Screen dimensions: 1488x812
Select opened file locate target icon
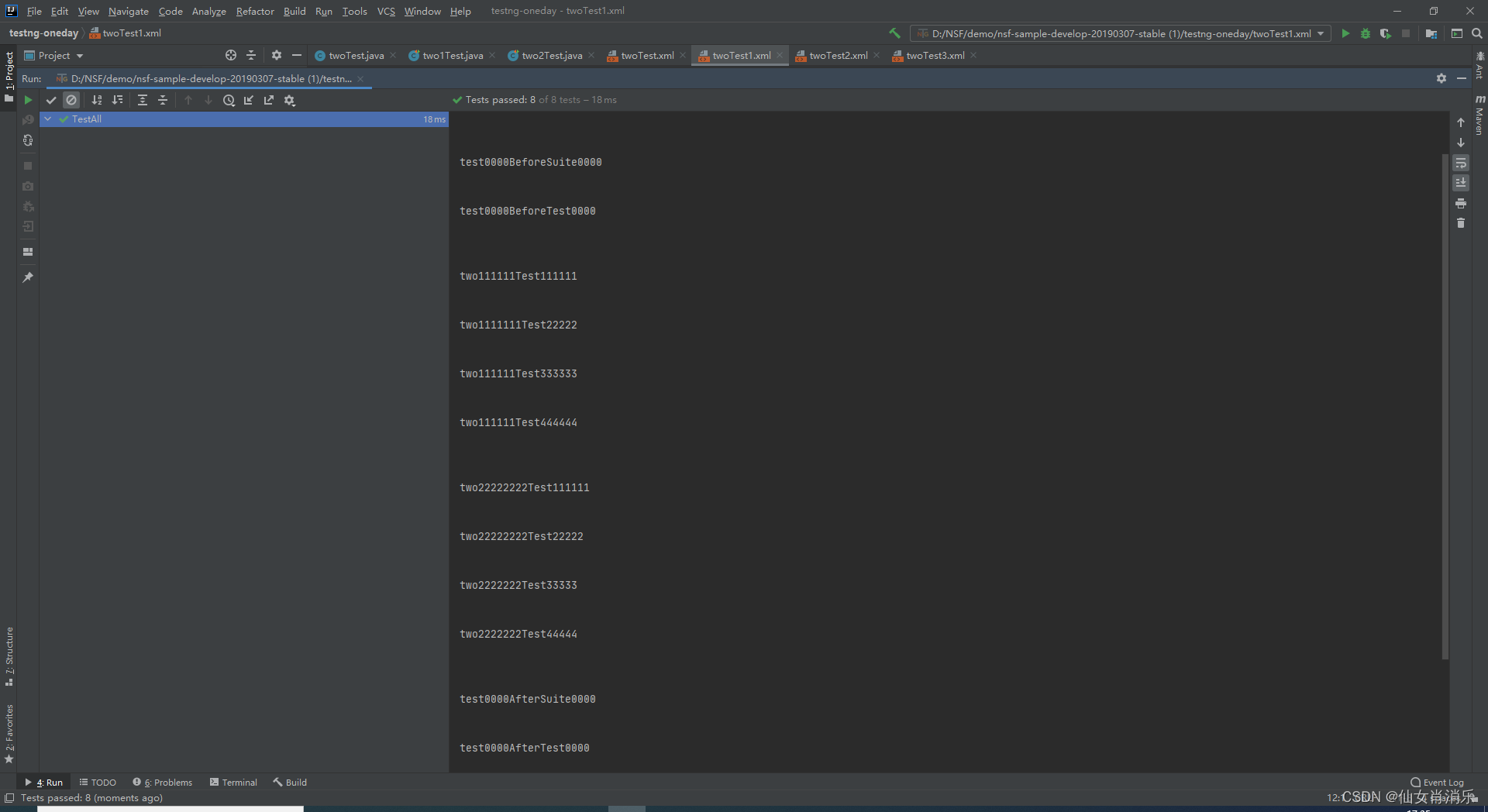coord(231,55)
